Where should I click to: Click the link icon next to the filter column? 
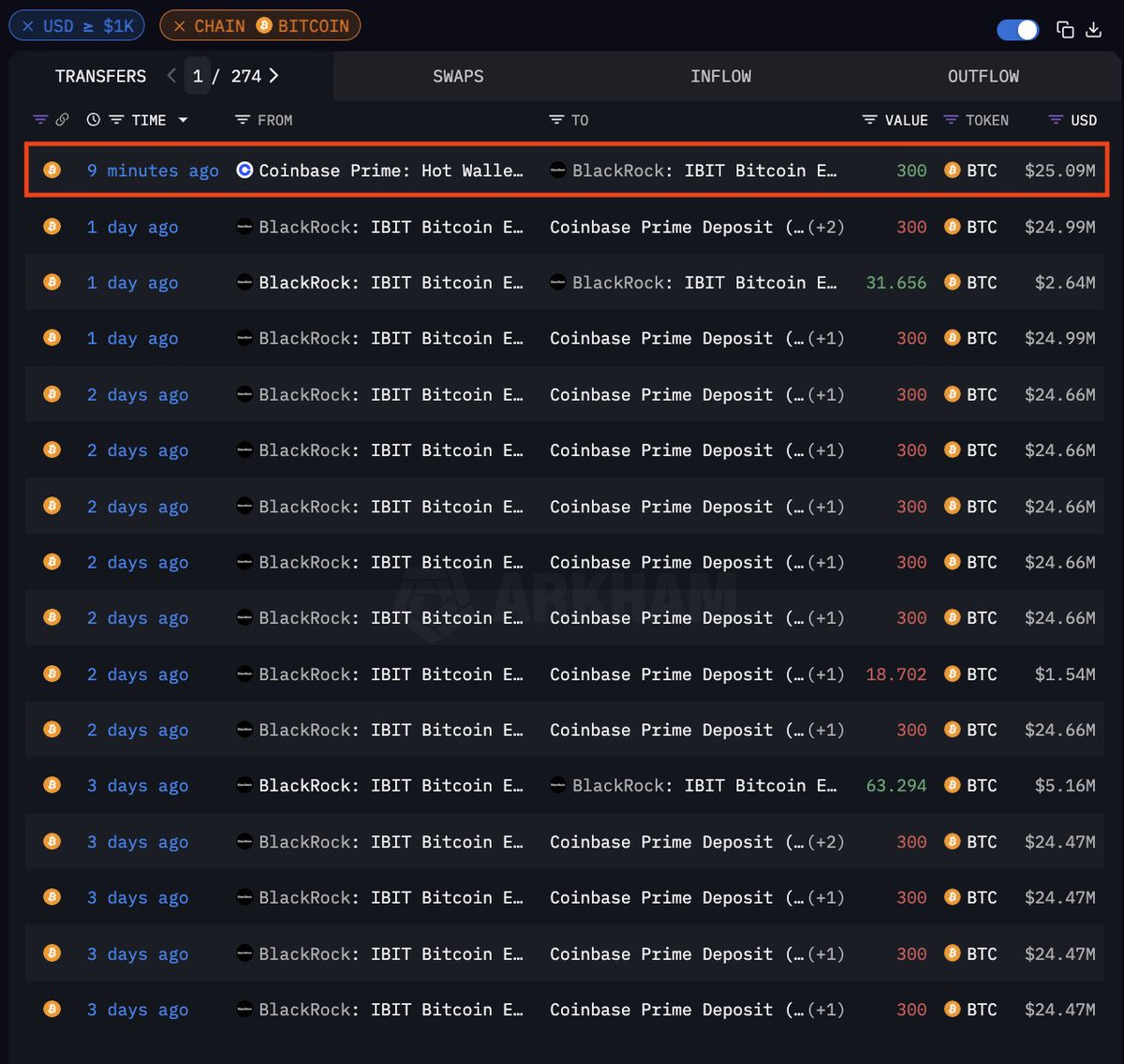point(63,120)
